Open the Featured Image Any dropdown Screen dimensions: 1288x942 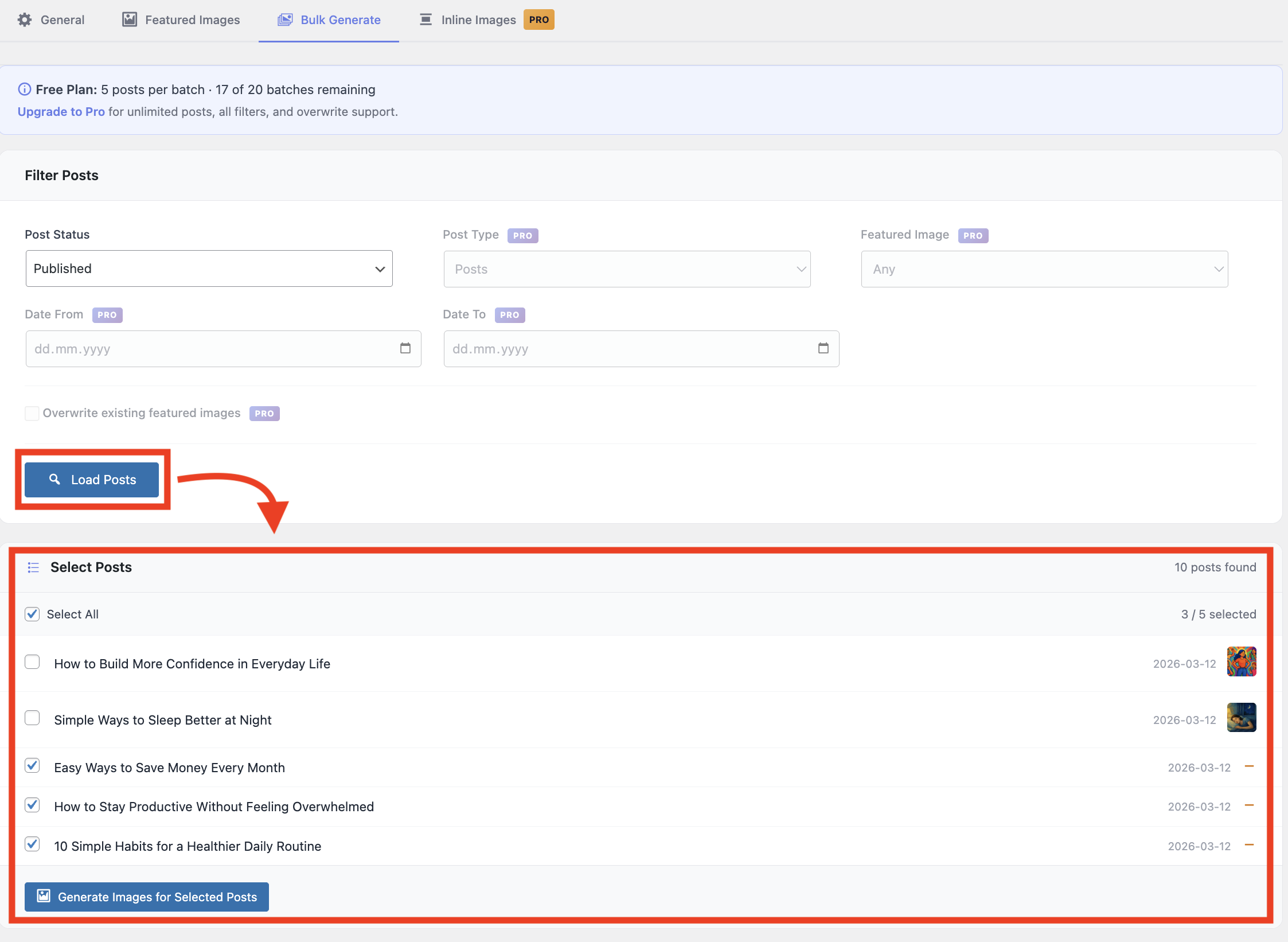[x=1044, y=269]
